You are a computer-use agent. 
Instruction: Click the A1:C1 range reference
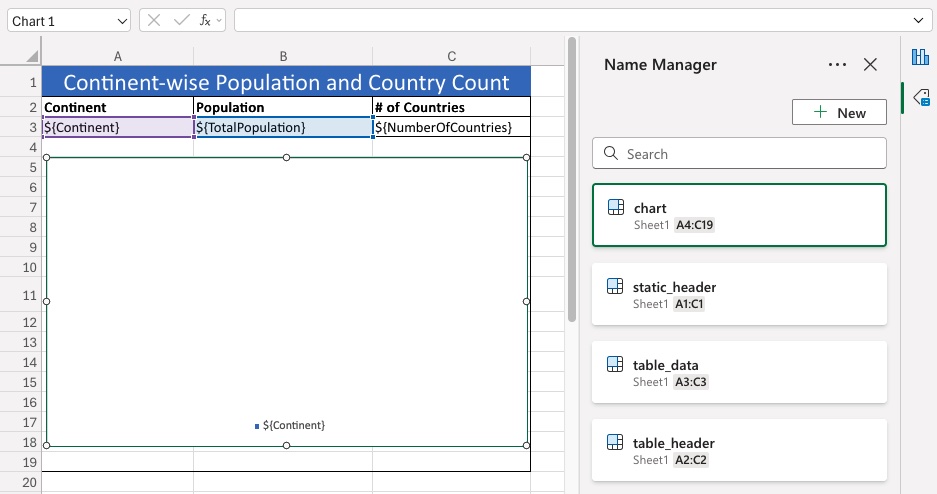[x=689, y=304]
